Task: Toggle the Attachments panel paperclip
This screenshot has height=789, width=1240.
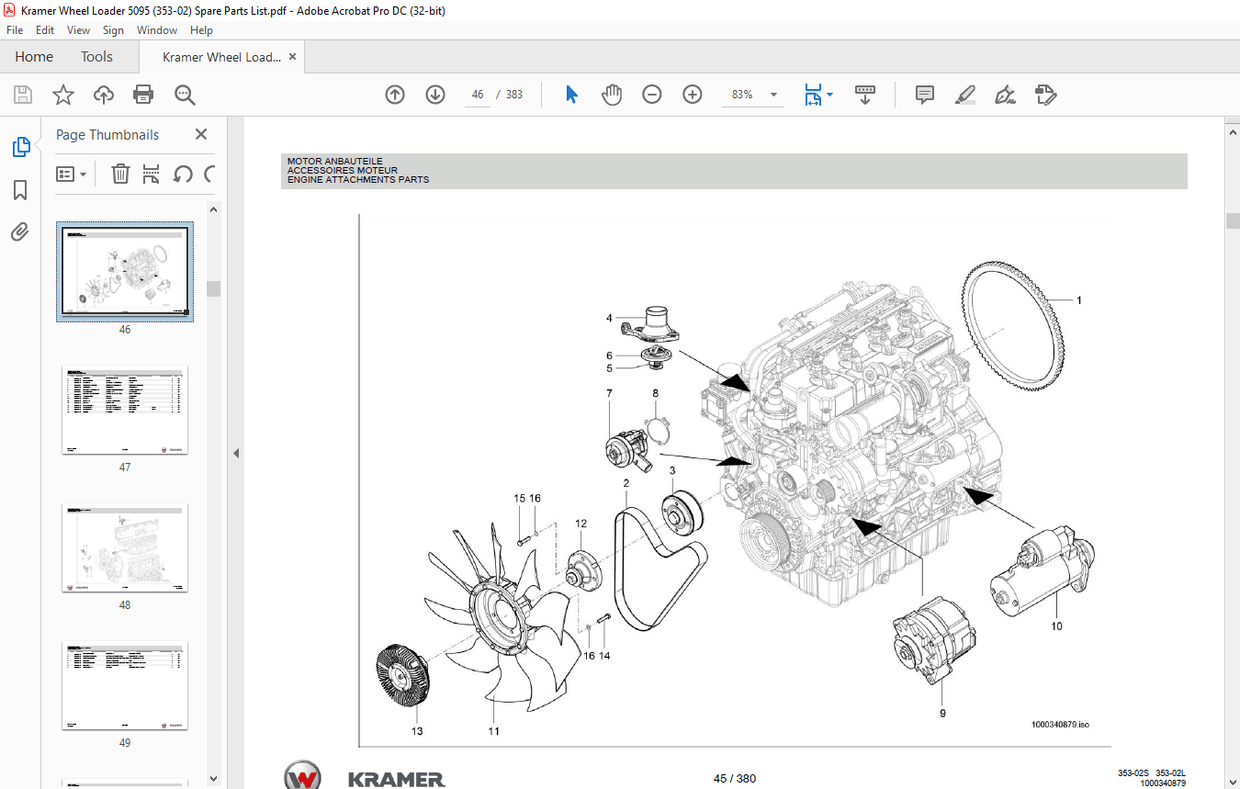Action: point(21,232)
